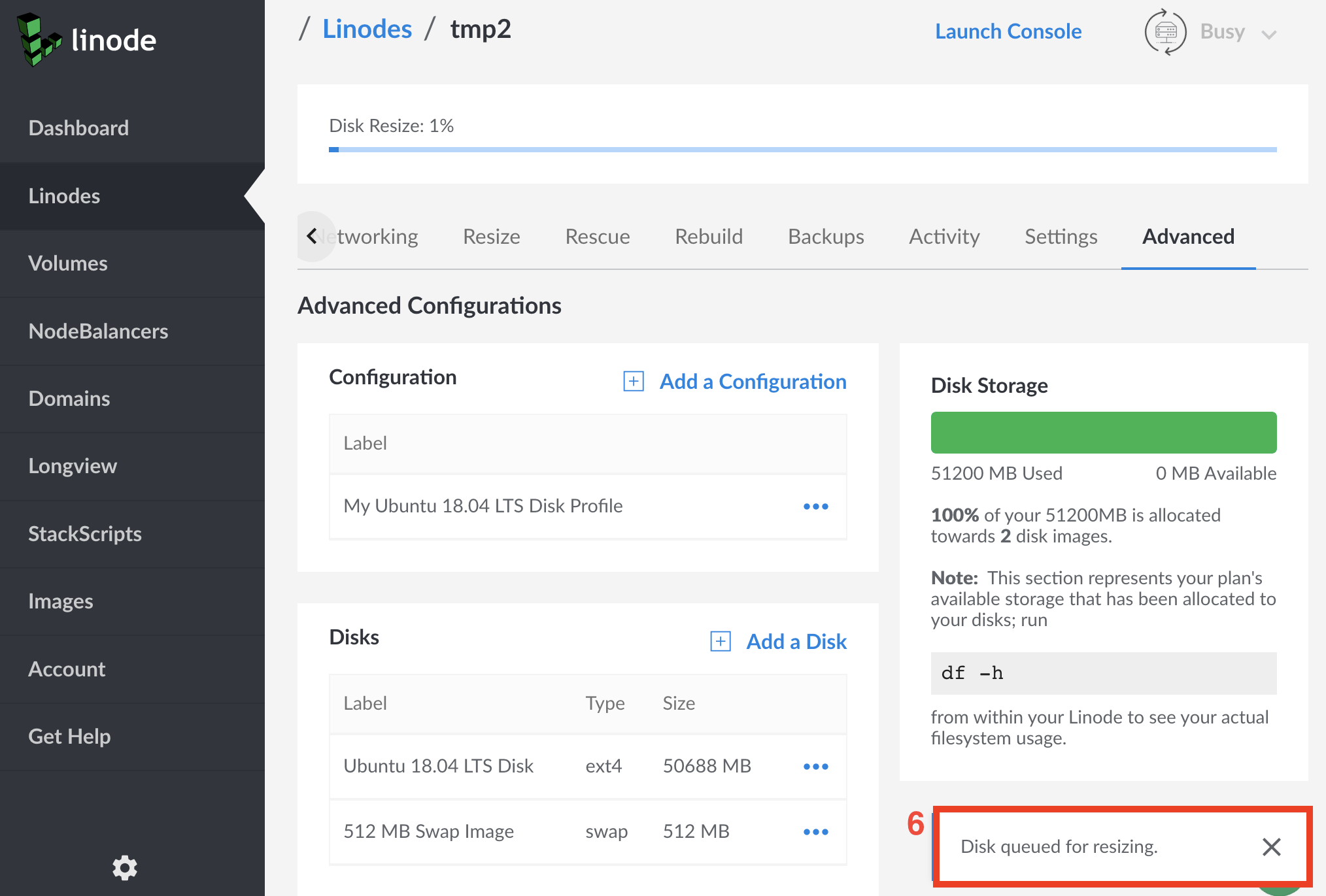Click the Linode logo
Image resolution: width=1326 pixels, height=896 pixels.
point(86,40)
